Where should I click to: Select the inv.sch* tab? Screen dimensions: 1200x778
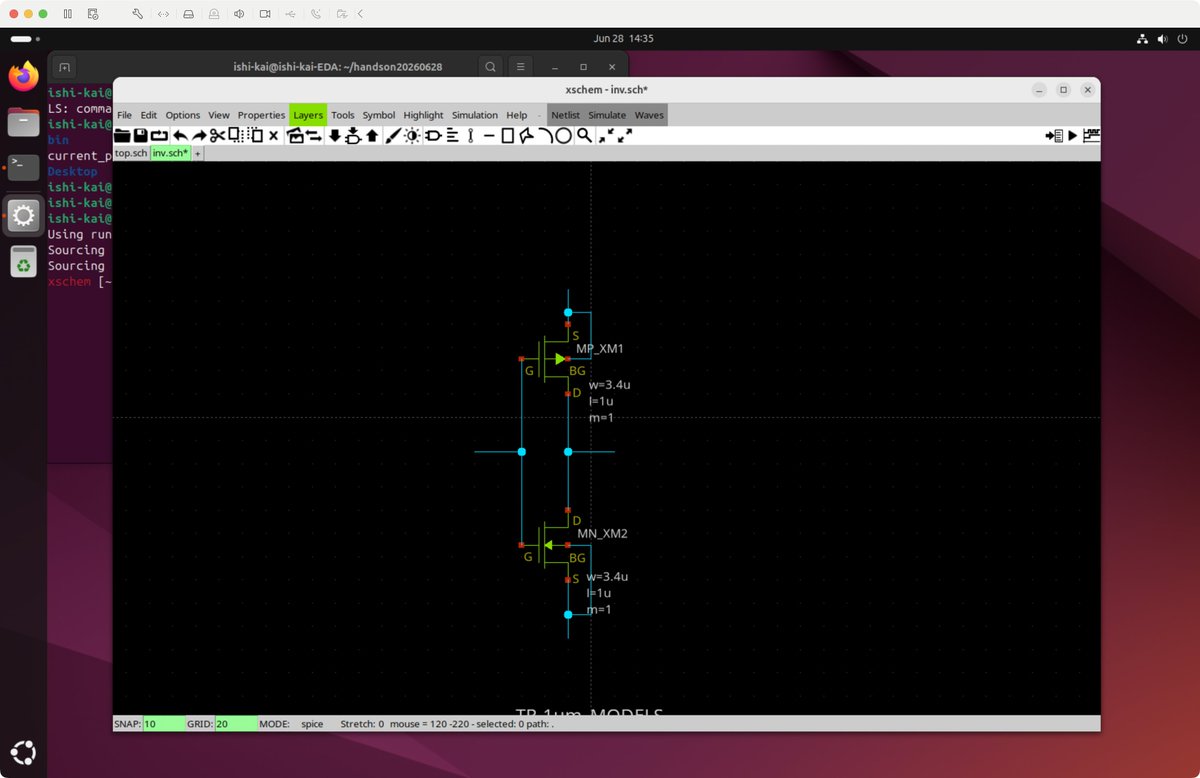pos(171,153)
